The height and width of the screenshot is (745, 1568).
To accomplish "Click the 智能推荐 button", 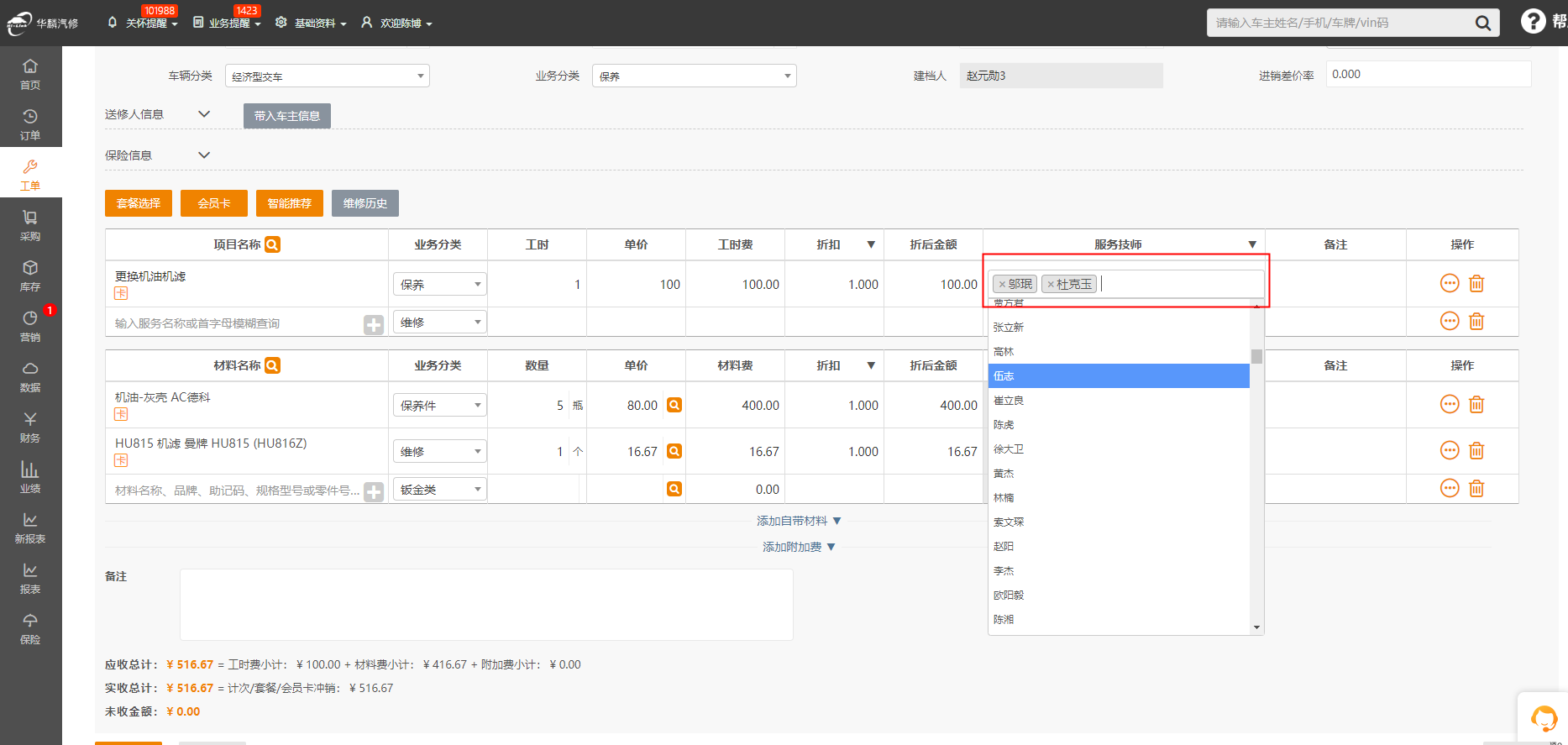I will pos(290,203).
